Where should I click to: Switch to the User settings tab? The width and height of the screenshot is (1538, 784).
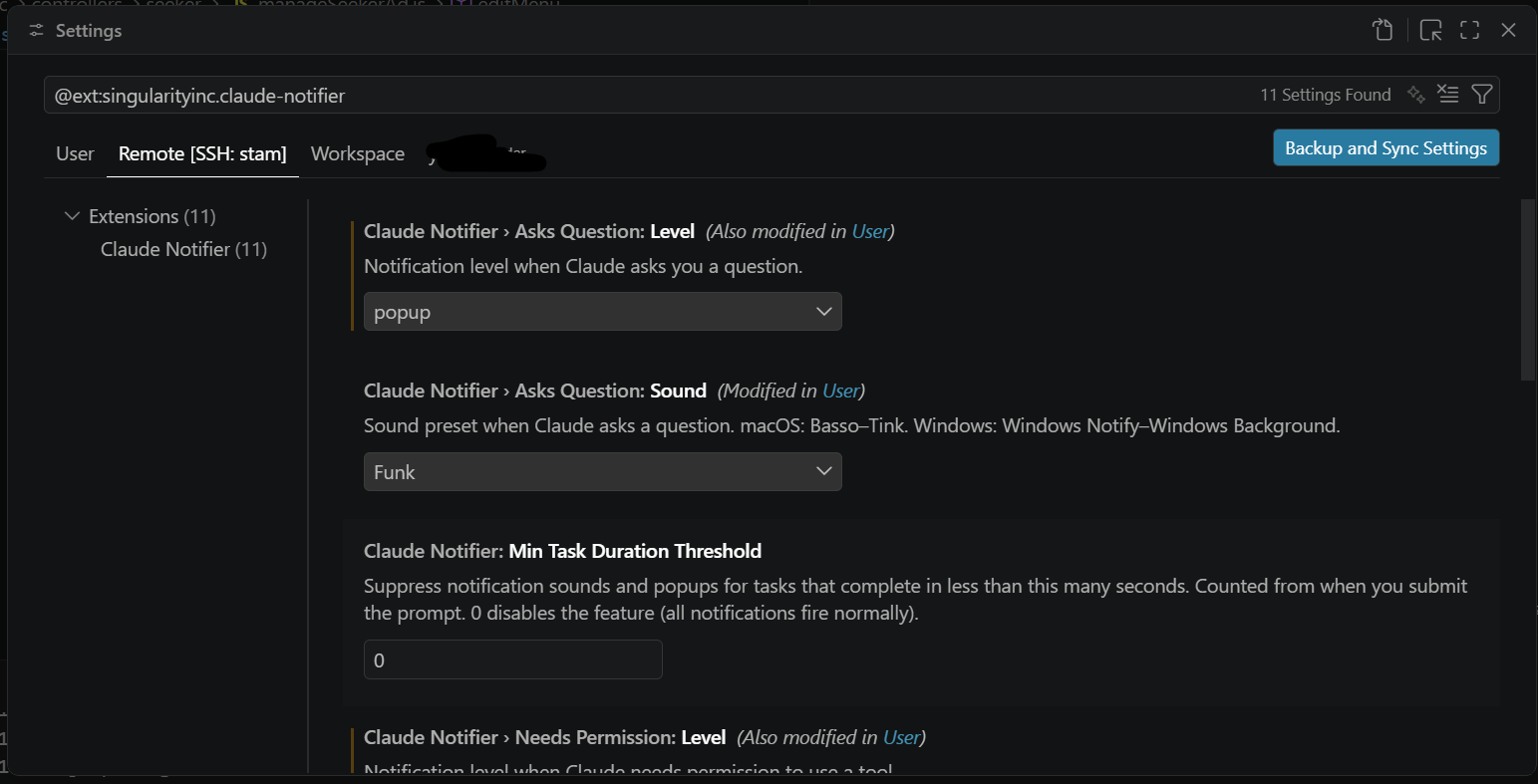(x=75, y=153)
